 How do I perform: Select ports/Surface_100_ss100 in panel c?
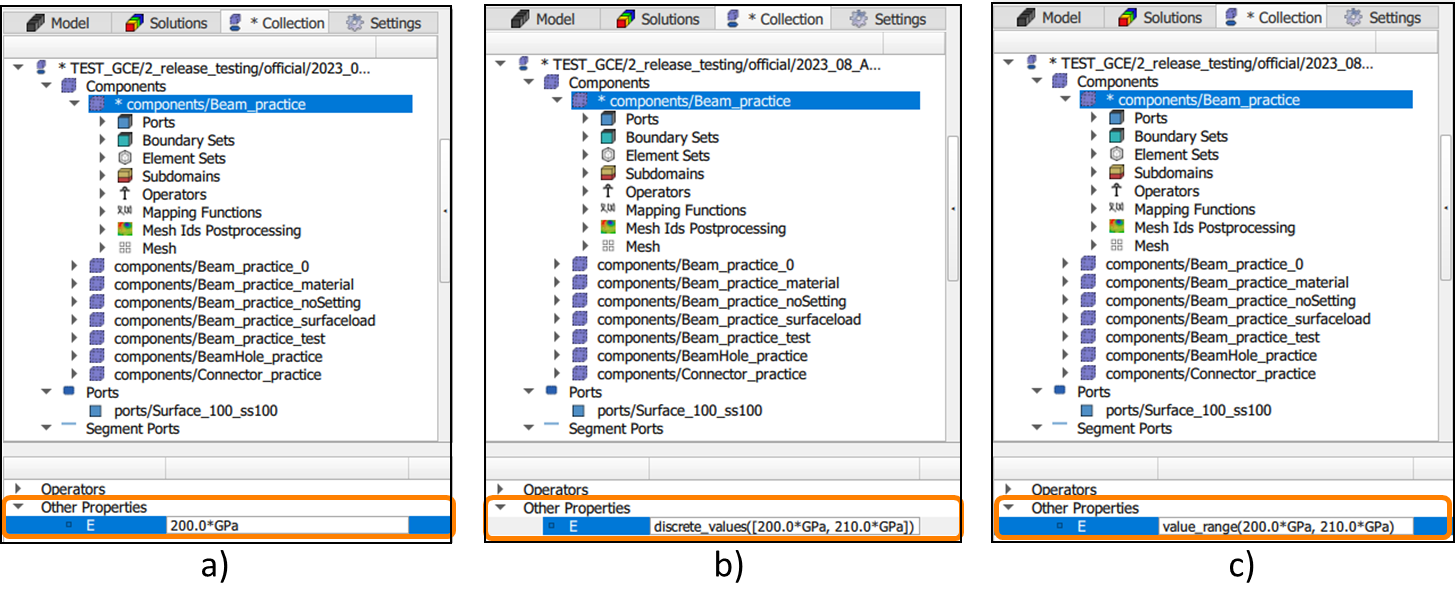(x=1188, y=410)
